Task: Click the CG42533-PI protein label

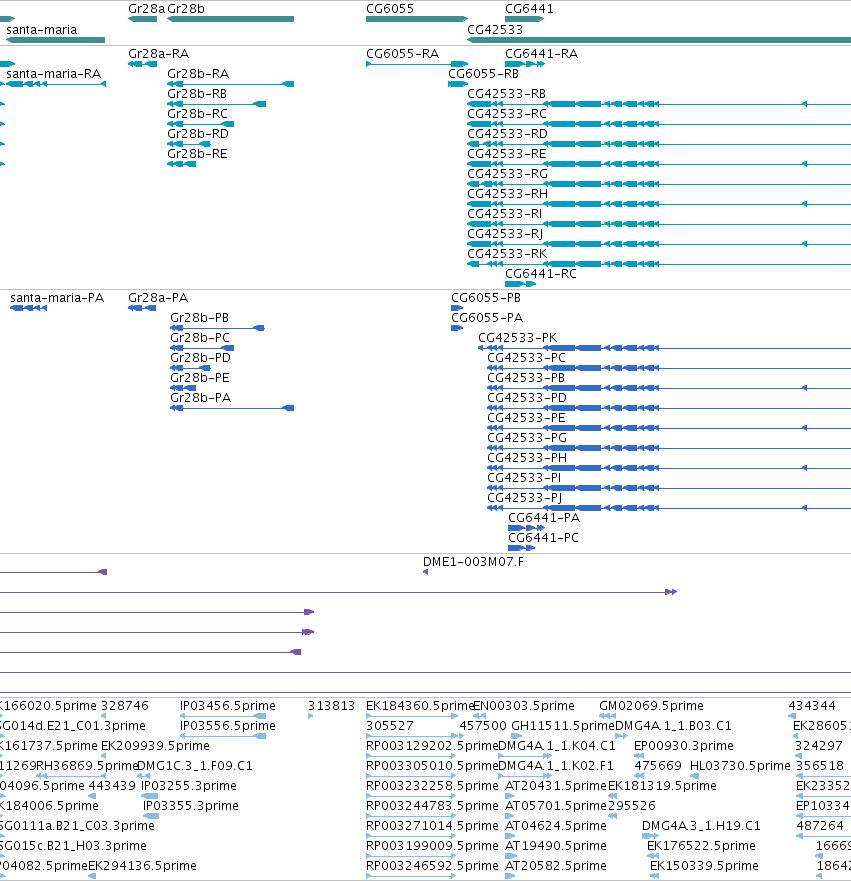Action: pos(524,478)
